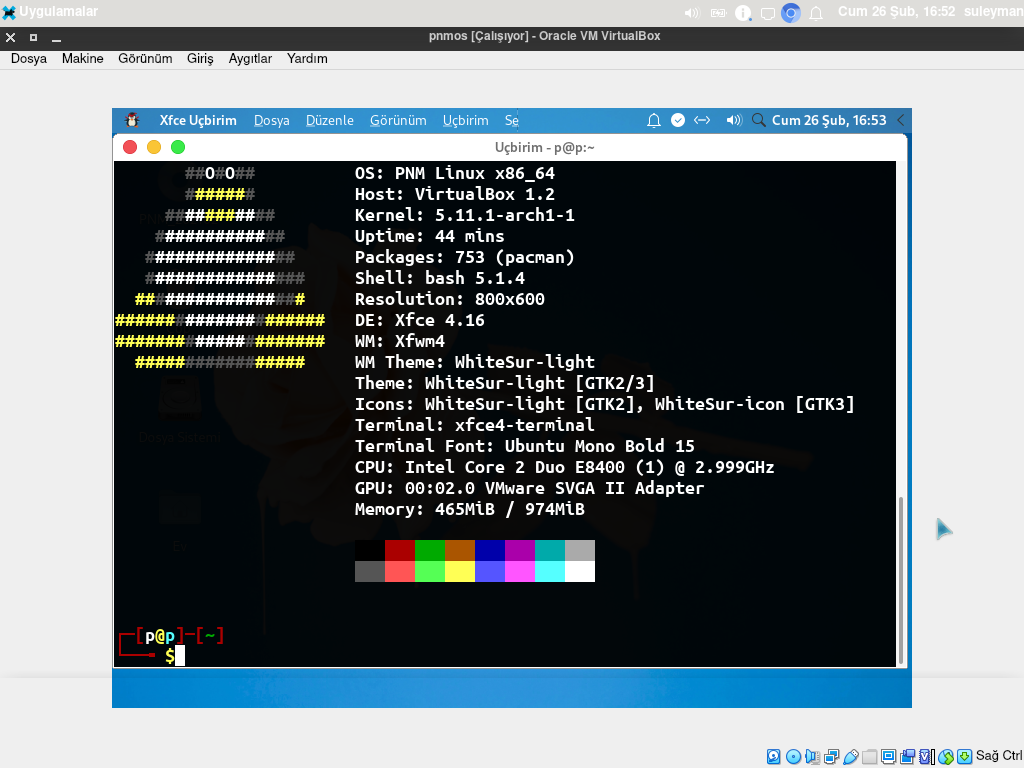Click guest panel search magnifier
This screenshot has height=768, width=1024.
[x=758, y=120]
